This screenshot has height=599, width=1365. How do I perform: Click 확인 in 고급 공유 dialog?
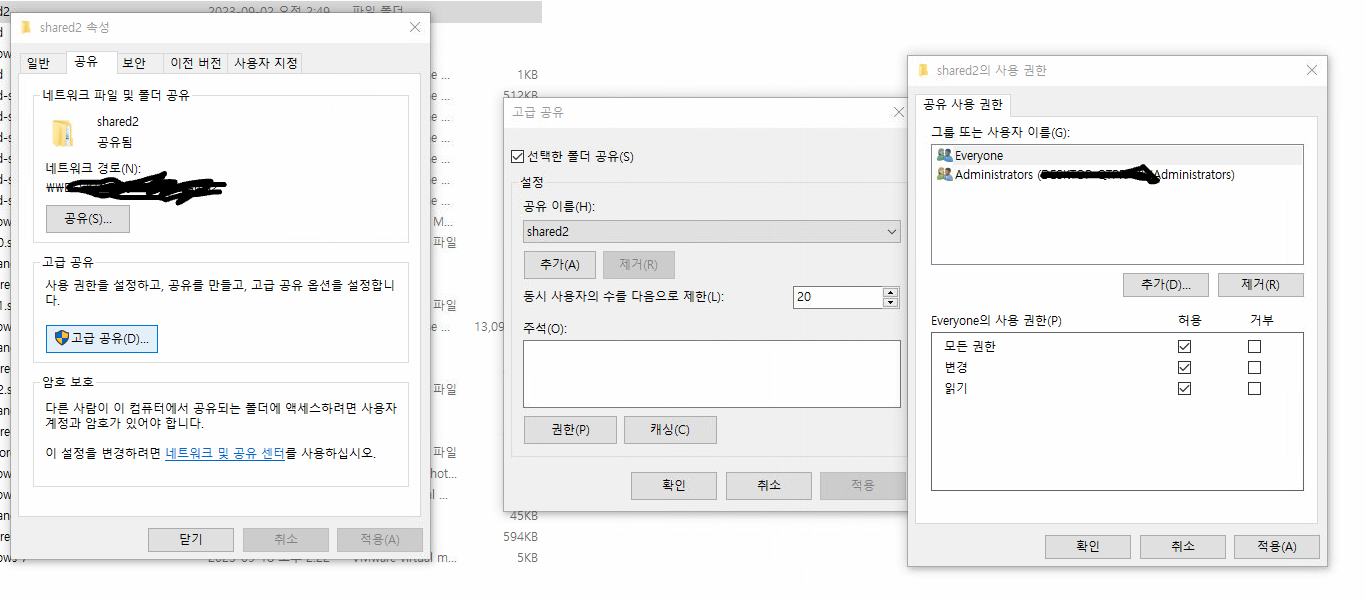click(674, 485)
